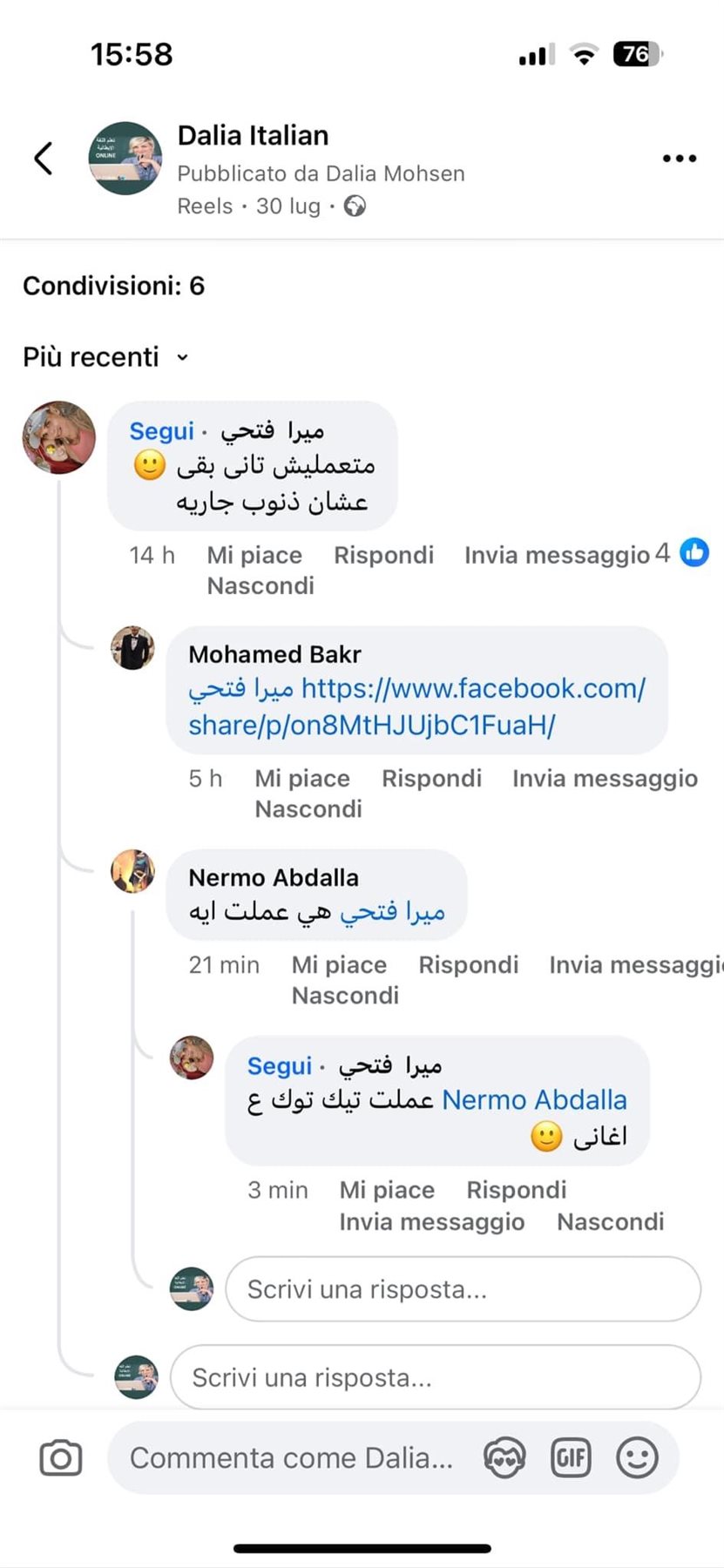Open the emoji smiley picker
Viewport: 724px width, 1568px height.
tap(637, 1457)
